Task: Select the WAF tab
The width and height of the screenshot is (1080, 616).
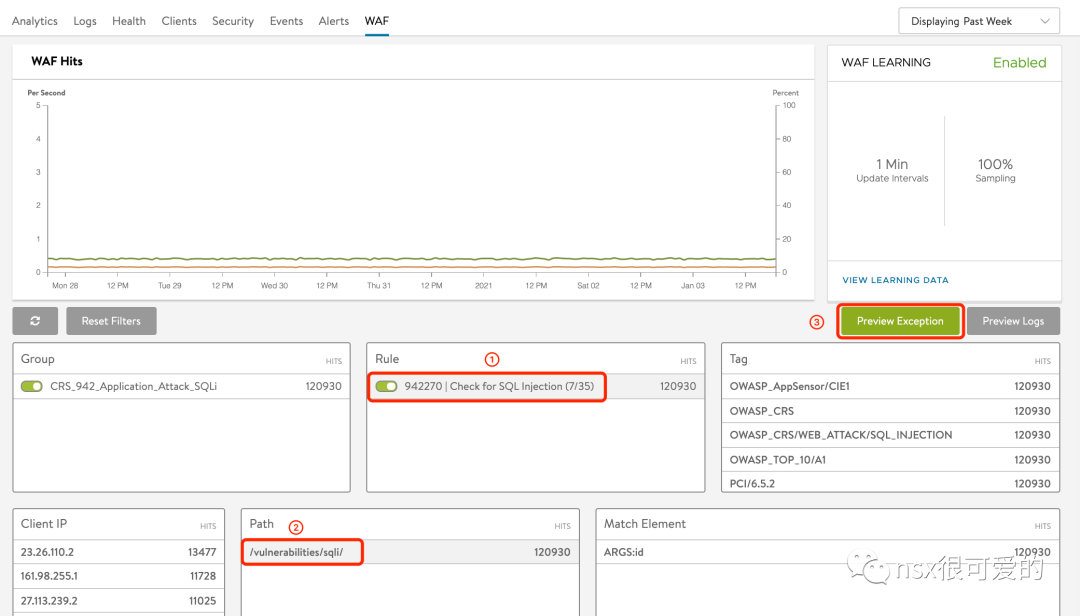Action: (377, 21)
